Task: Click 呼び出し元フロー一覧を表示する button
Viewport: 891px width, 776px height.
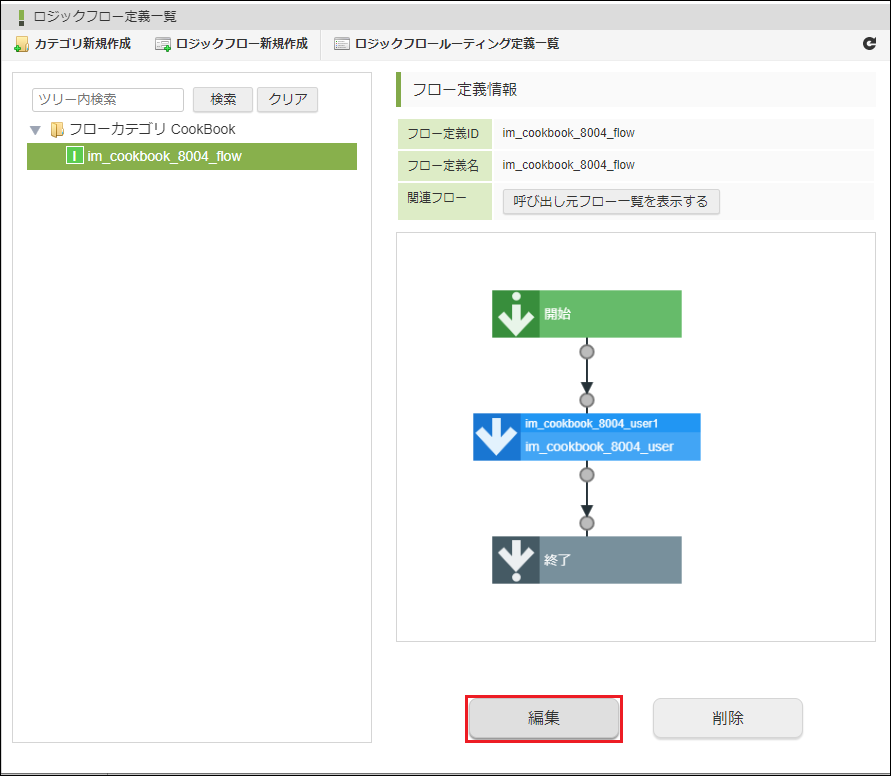Action: pyautogui.click(x=611, y=202)
